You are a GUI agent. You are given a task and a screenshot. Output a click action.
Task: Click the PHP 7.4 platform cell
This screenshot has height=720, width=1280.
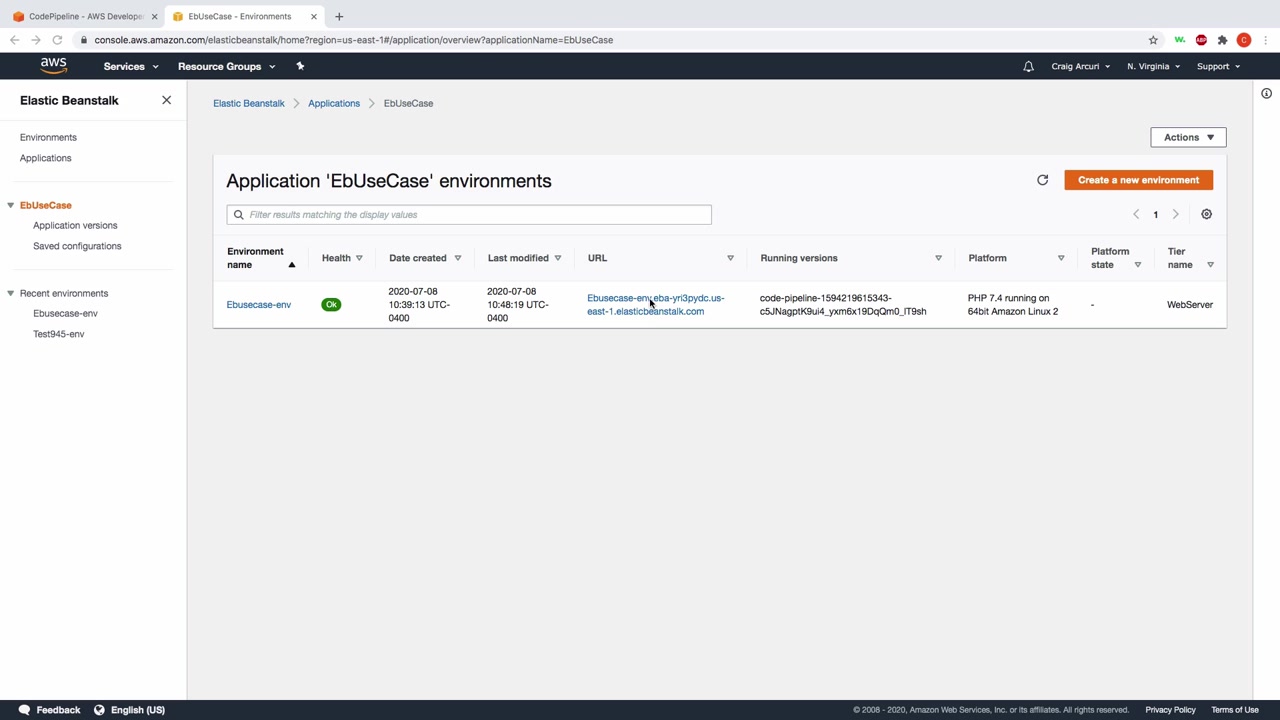tap(1013, 305)
